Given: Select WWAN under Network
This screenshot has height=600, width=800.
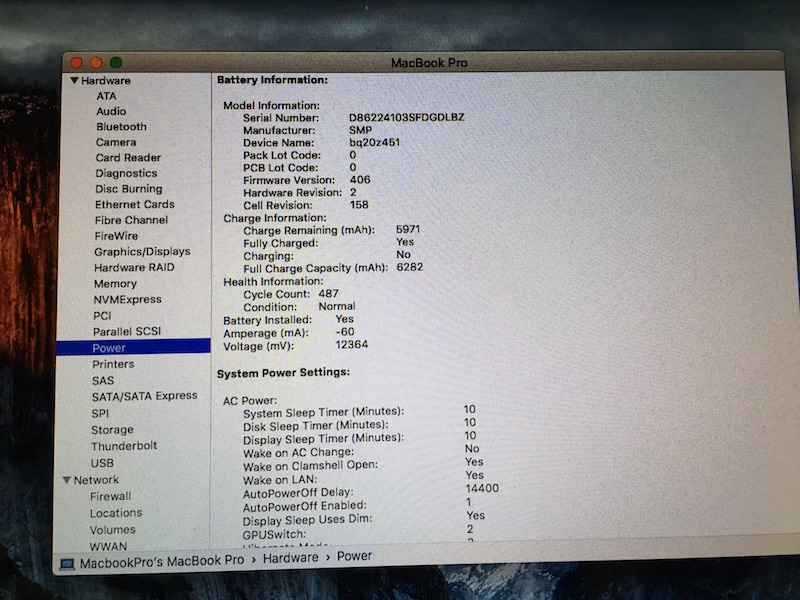Looking at the screenshot, I should point(108,546).
